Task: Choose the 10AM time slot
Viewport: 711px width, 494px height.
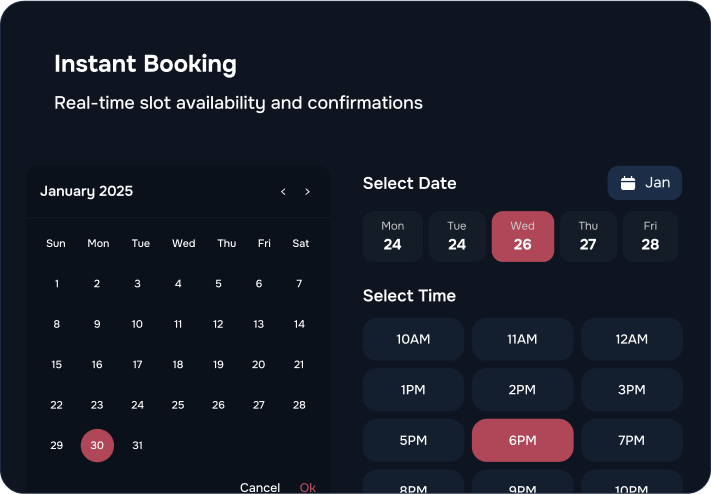Action: (413, 339)
